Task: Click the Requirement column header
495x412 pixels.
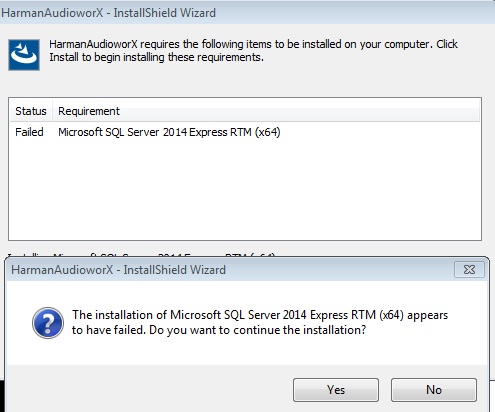Action: [89, 111]
